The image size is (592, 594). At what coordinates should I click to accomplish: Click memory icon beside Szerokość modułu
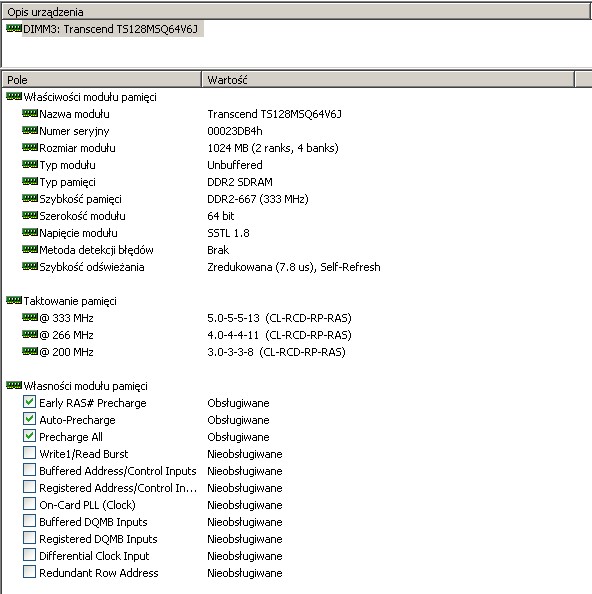click(30, 216)
